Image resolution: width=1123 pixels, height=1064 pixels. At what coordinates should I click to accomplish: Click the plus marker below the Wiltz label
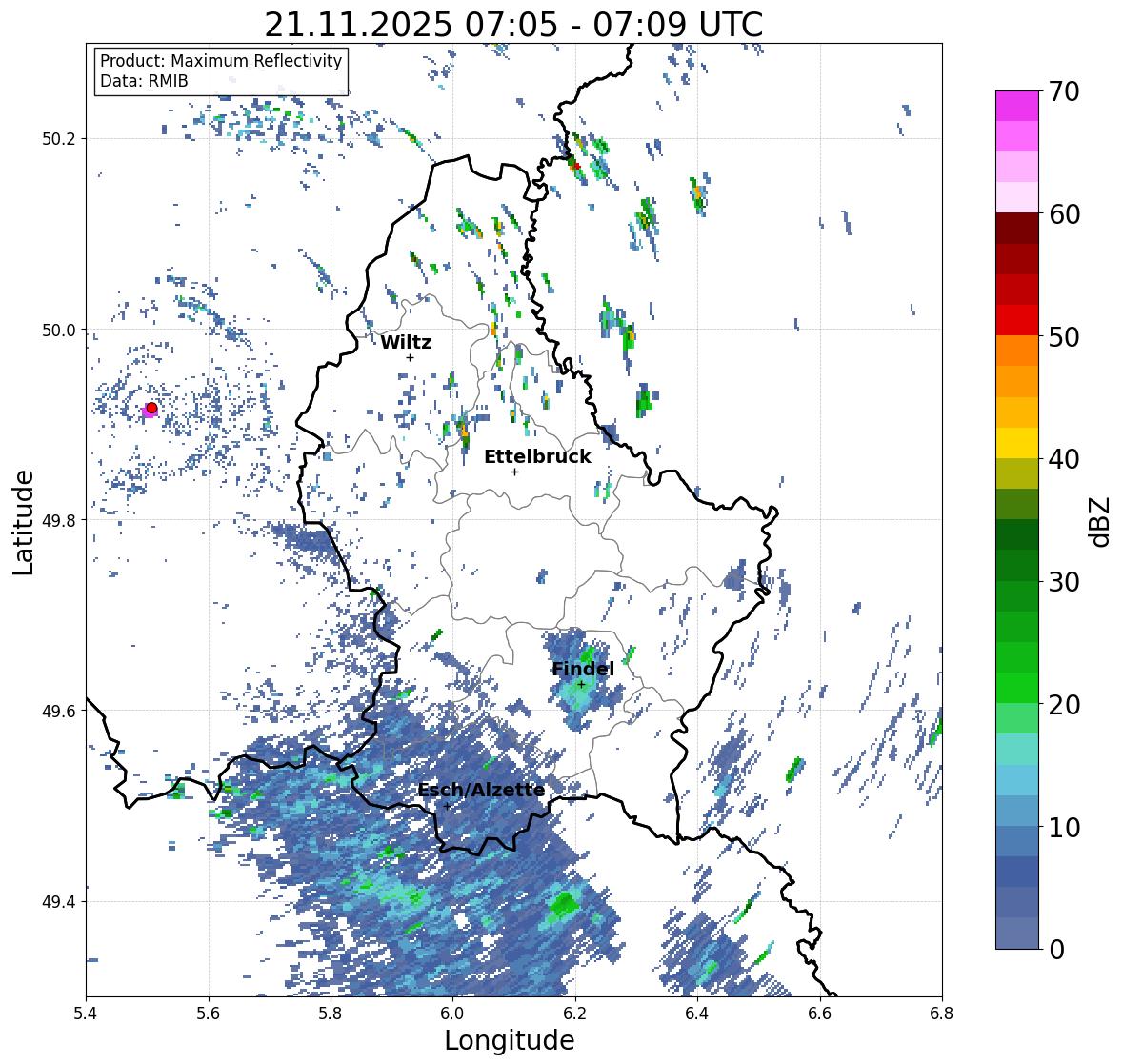(x=410, y=357)
